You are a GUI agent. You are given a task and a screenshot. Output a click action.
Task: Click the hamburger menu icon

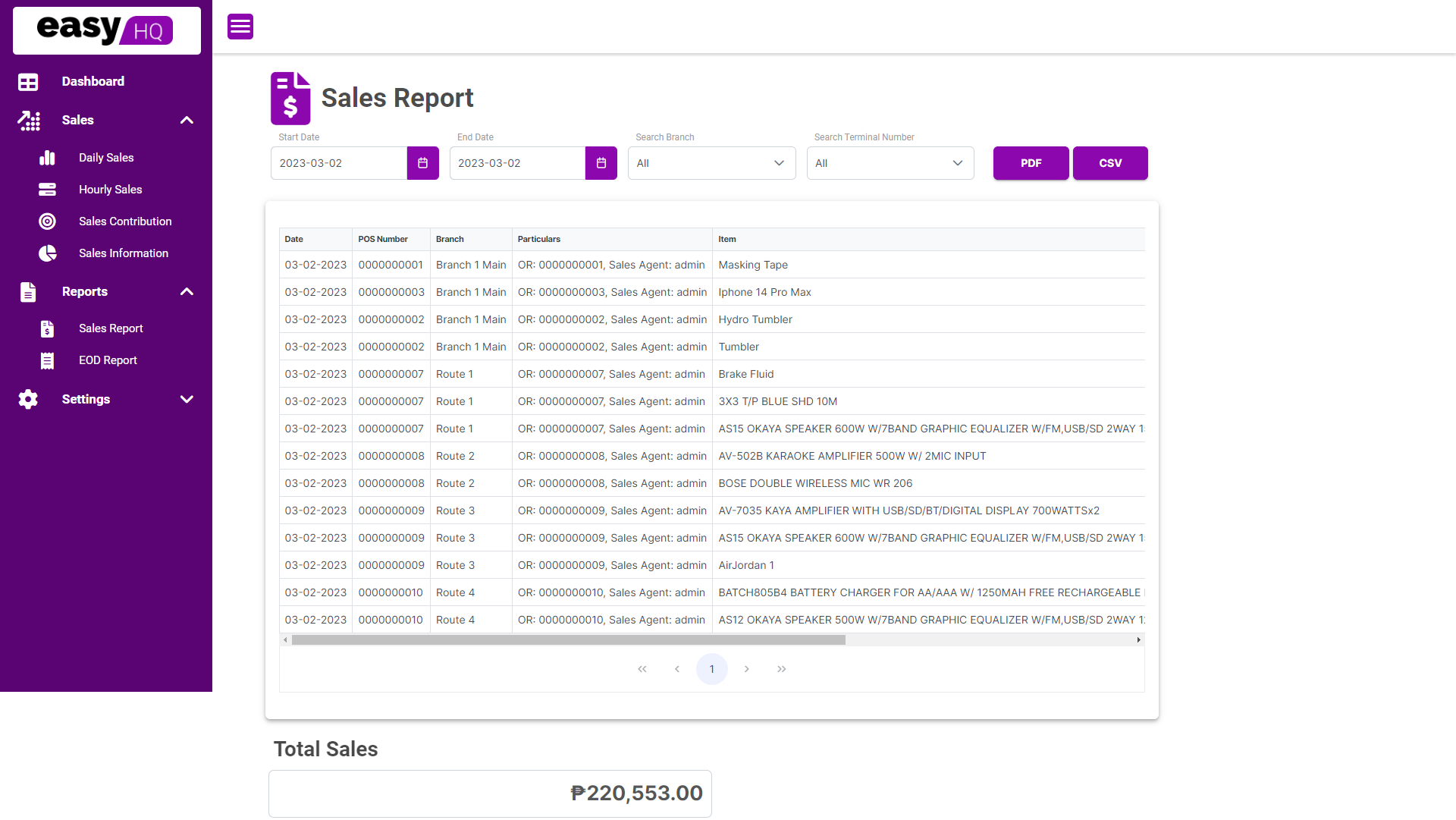[x=240, y=27]
